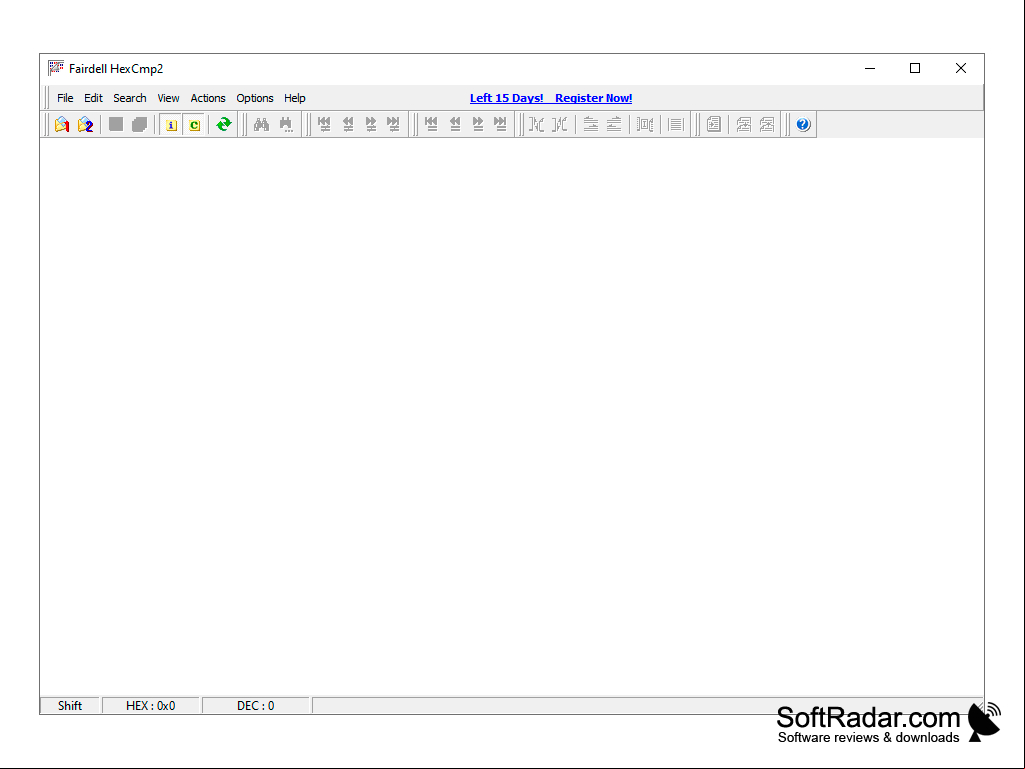
Task: Click the first bookmark page icon
Action: [743, 124]
